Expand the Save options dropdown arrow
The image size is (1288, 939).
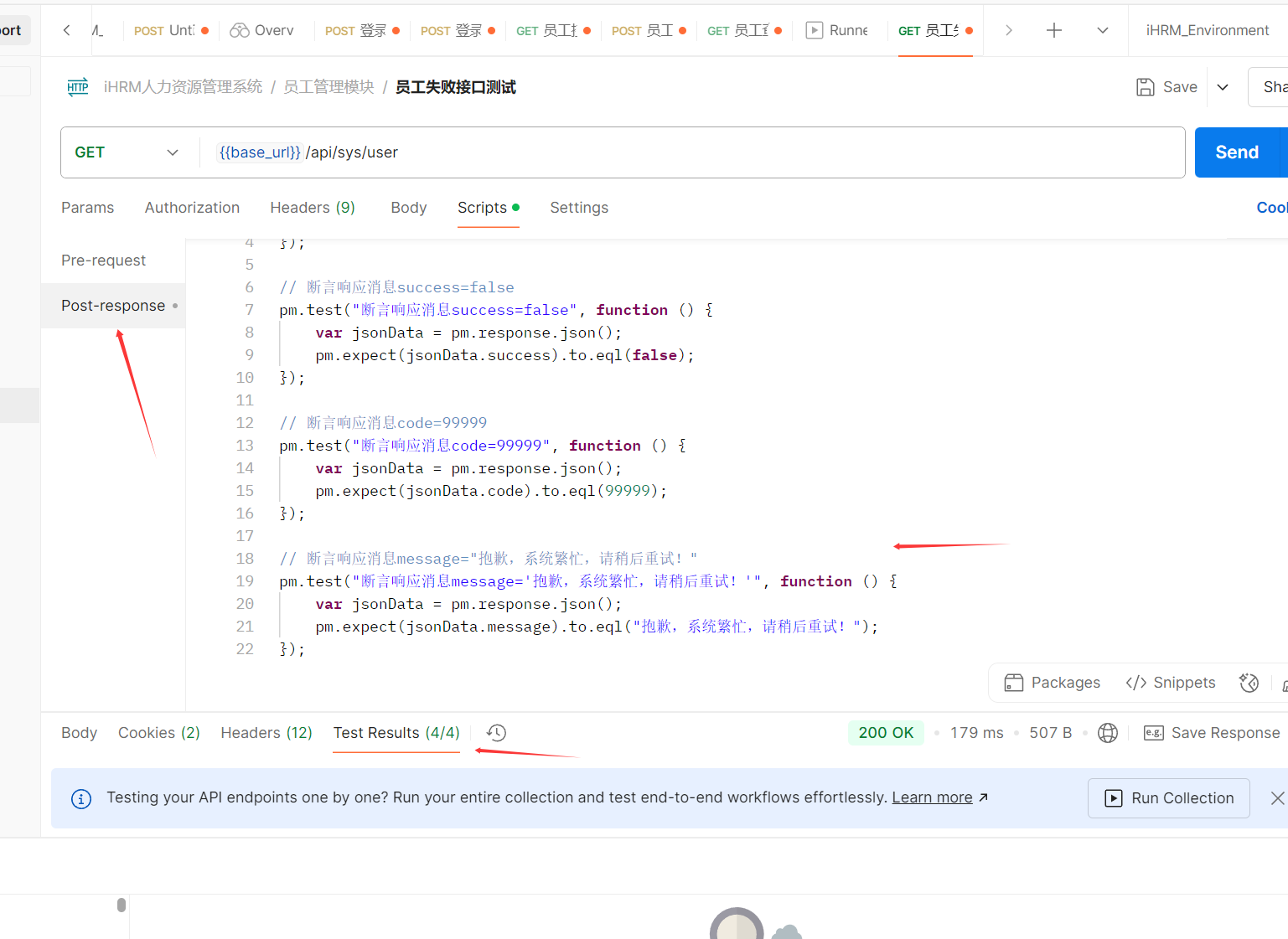(1223, 87)
